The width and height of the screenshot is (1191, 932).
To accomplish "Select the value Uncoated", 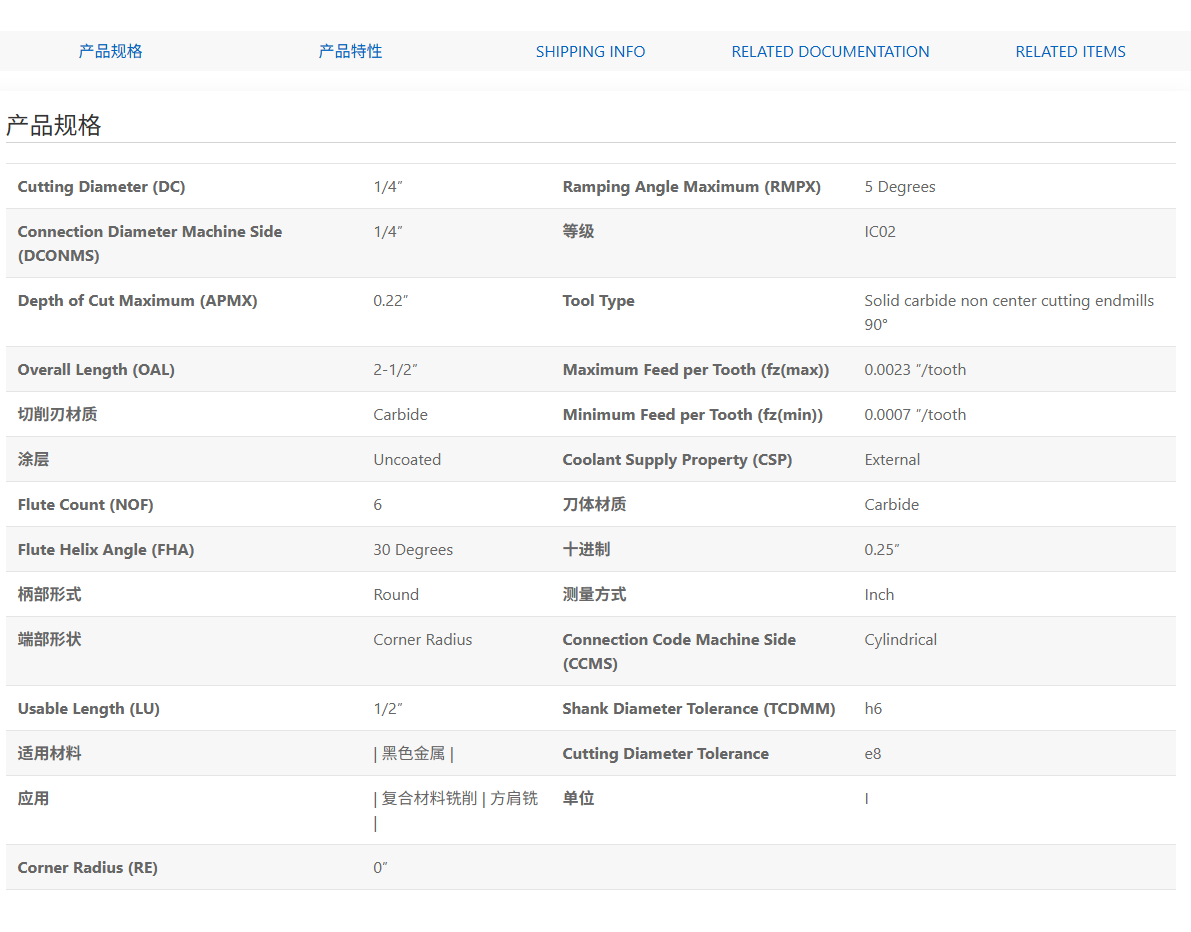I will [x=406, y=460].
